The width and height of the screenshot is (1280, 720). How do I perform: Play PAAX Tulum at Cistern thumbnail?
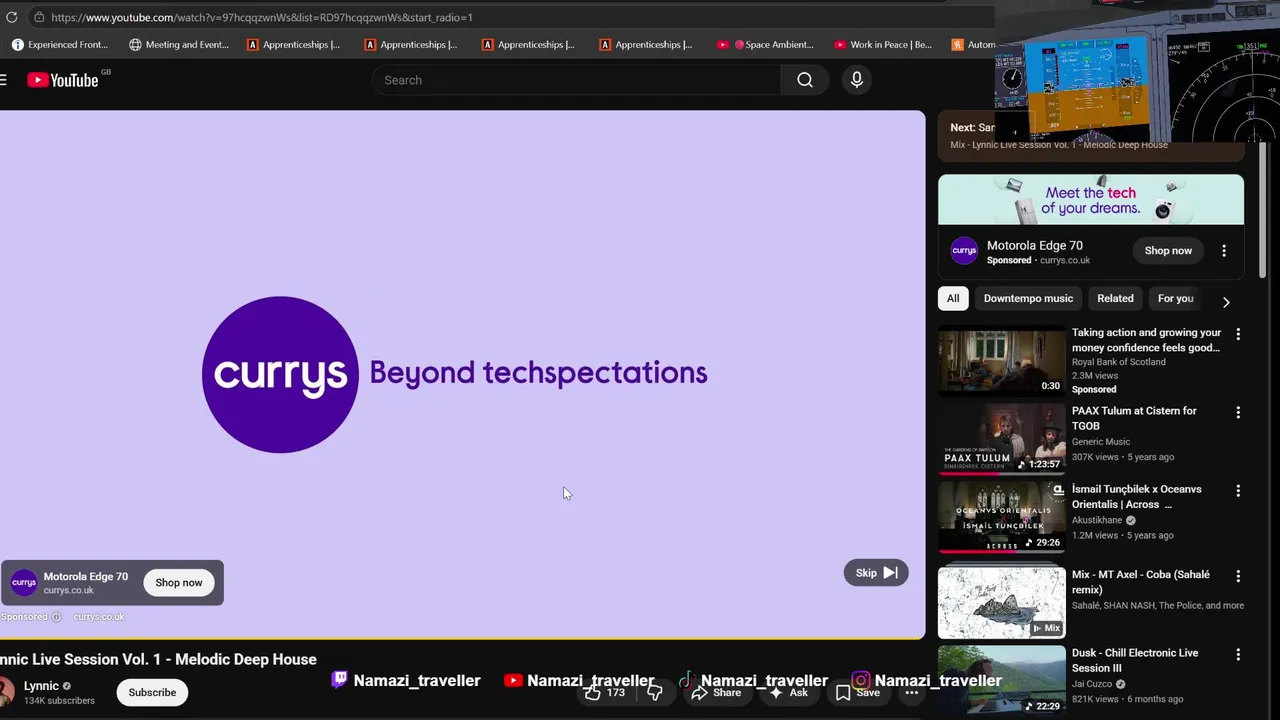(x=1002, y=439)
